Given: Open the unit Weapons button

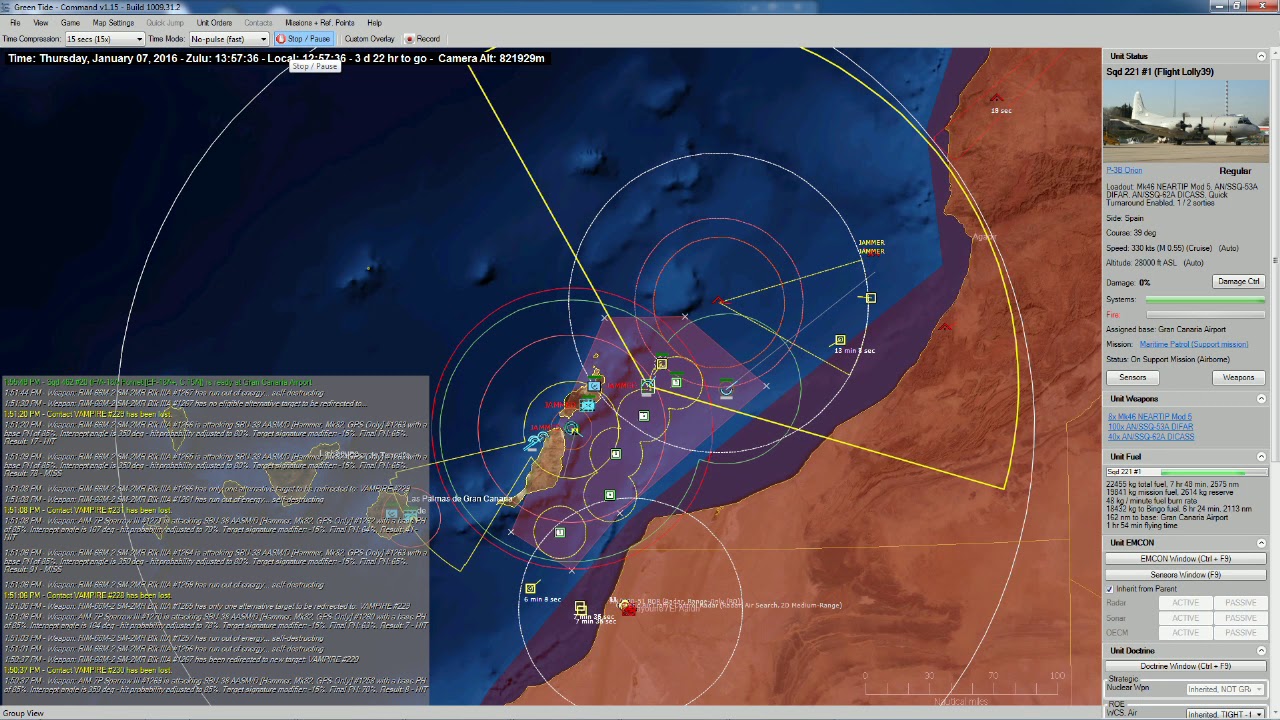Looking at the screenshot, I should 1238,378.
